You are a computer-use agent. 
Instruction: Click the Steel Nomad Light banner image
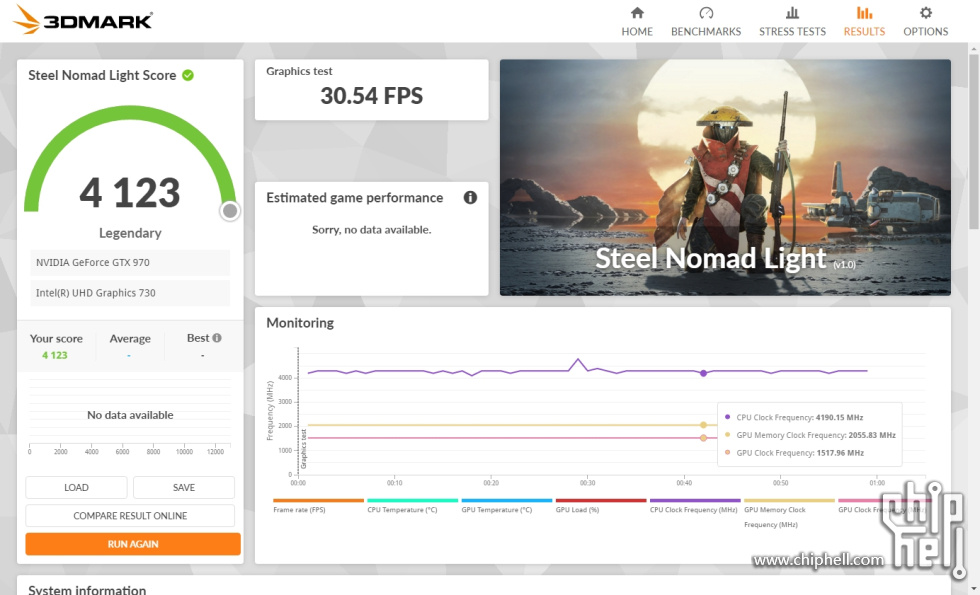point(725,178)
